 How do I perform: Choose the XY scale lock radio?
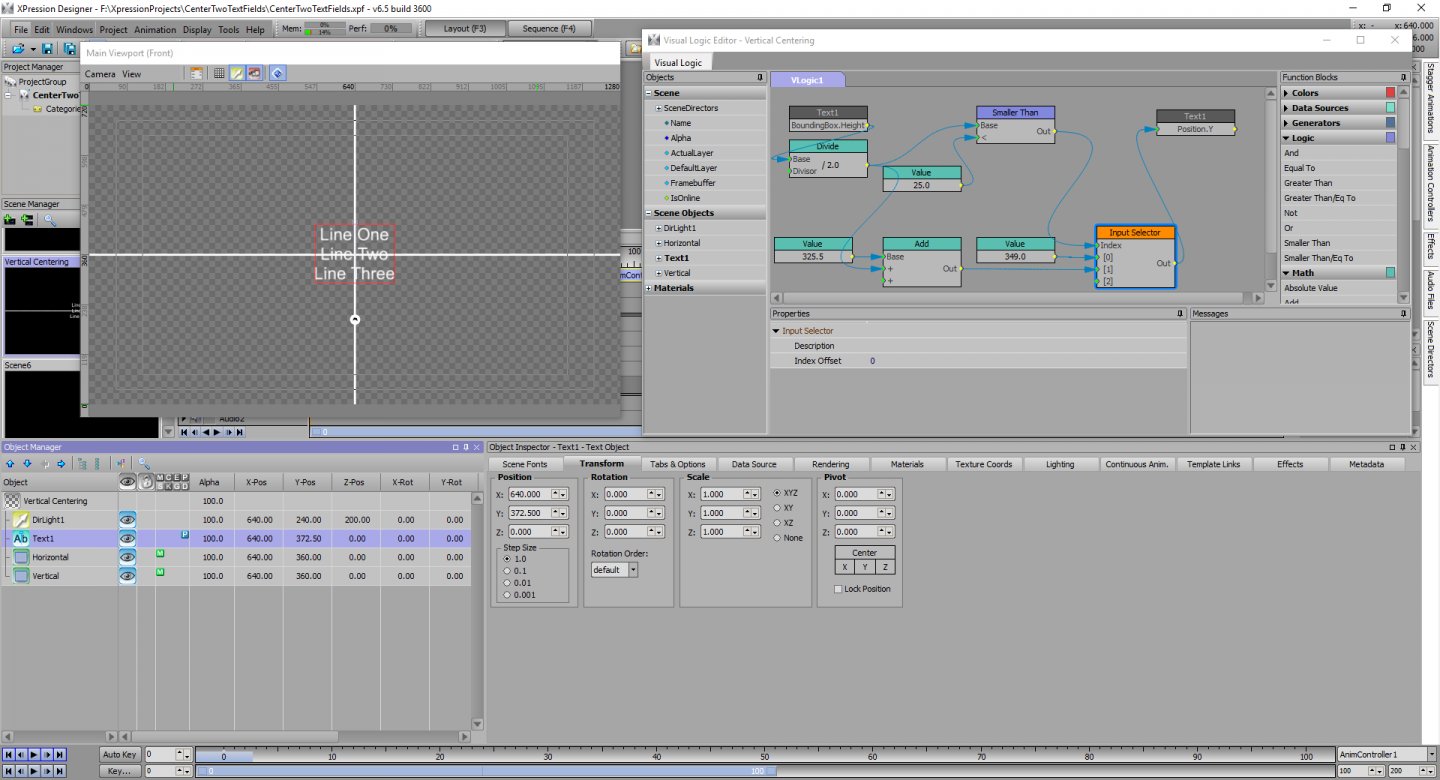(777, 508)
